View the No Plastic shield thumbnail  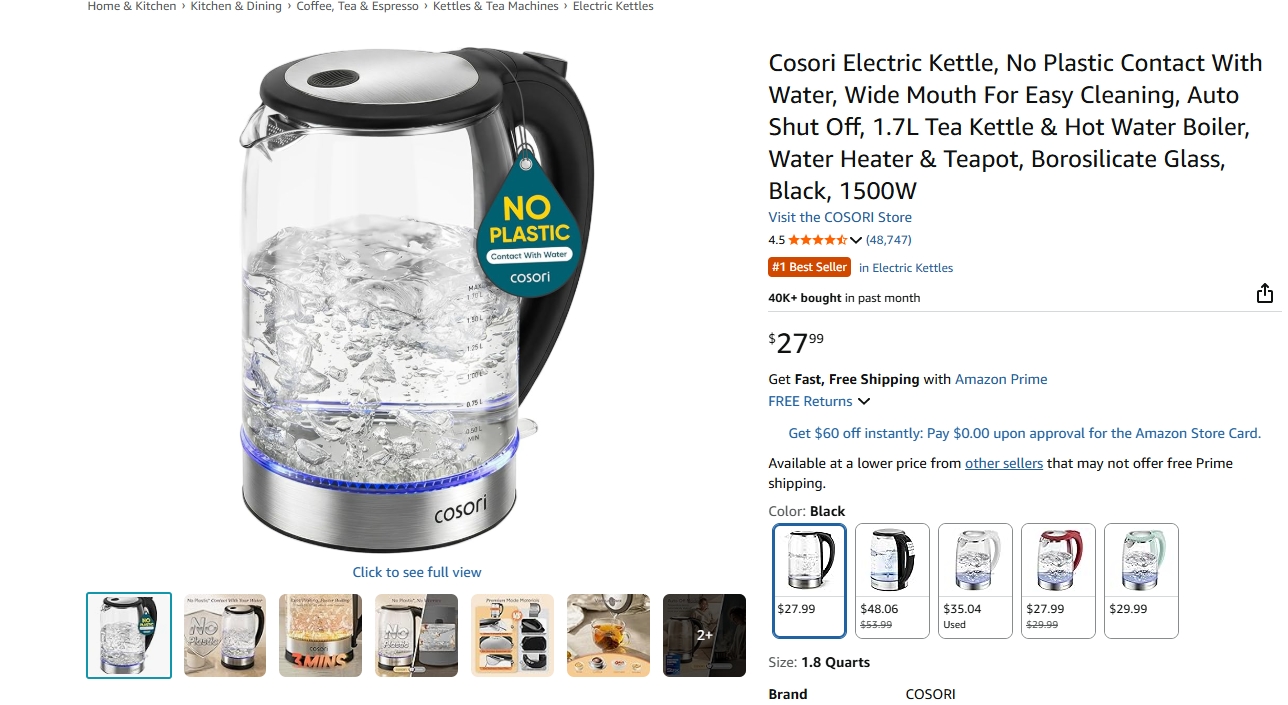pyautogui.click(x=225, y=635)
